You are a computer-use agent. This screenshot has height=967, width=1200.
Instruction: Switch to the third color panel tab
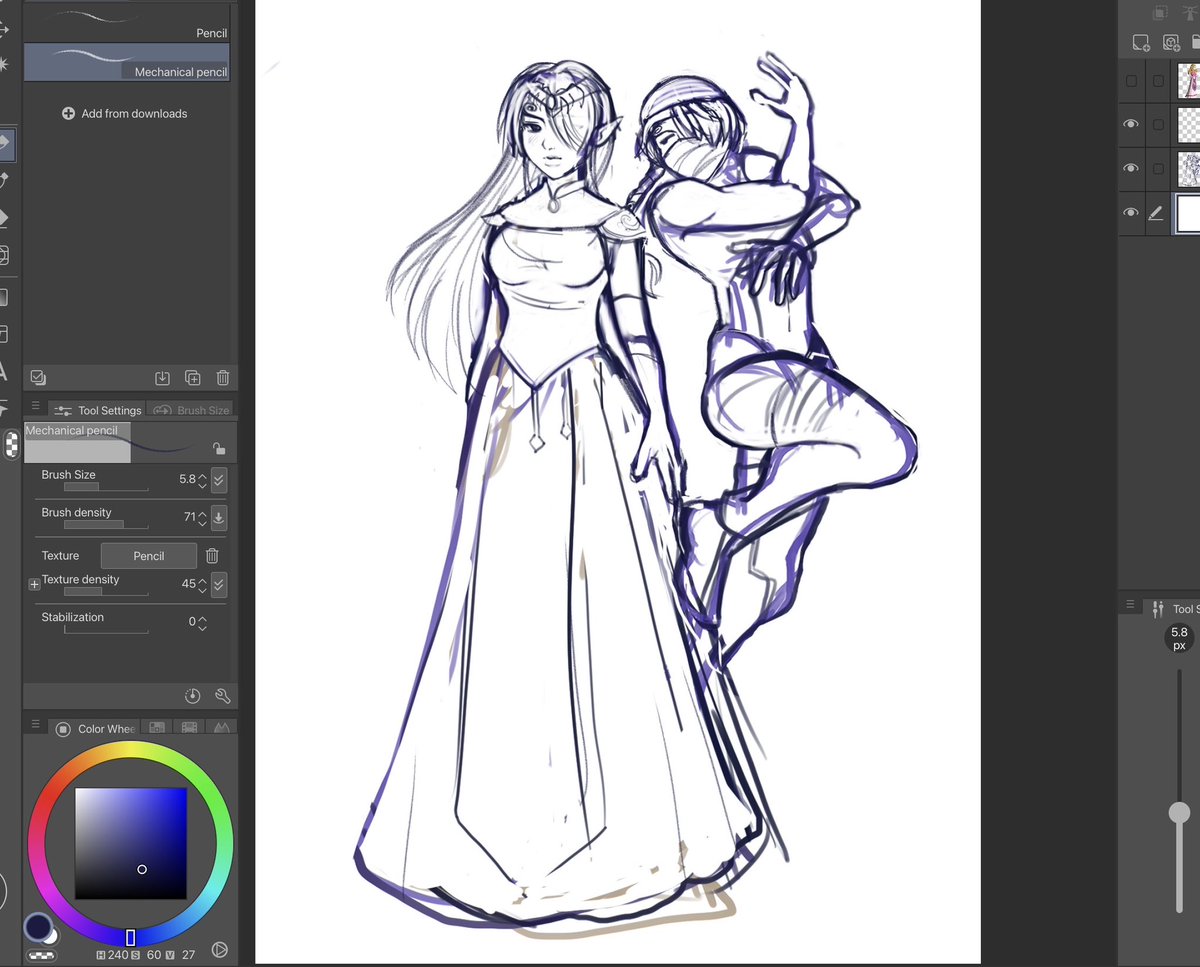[x=188, y=728]
